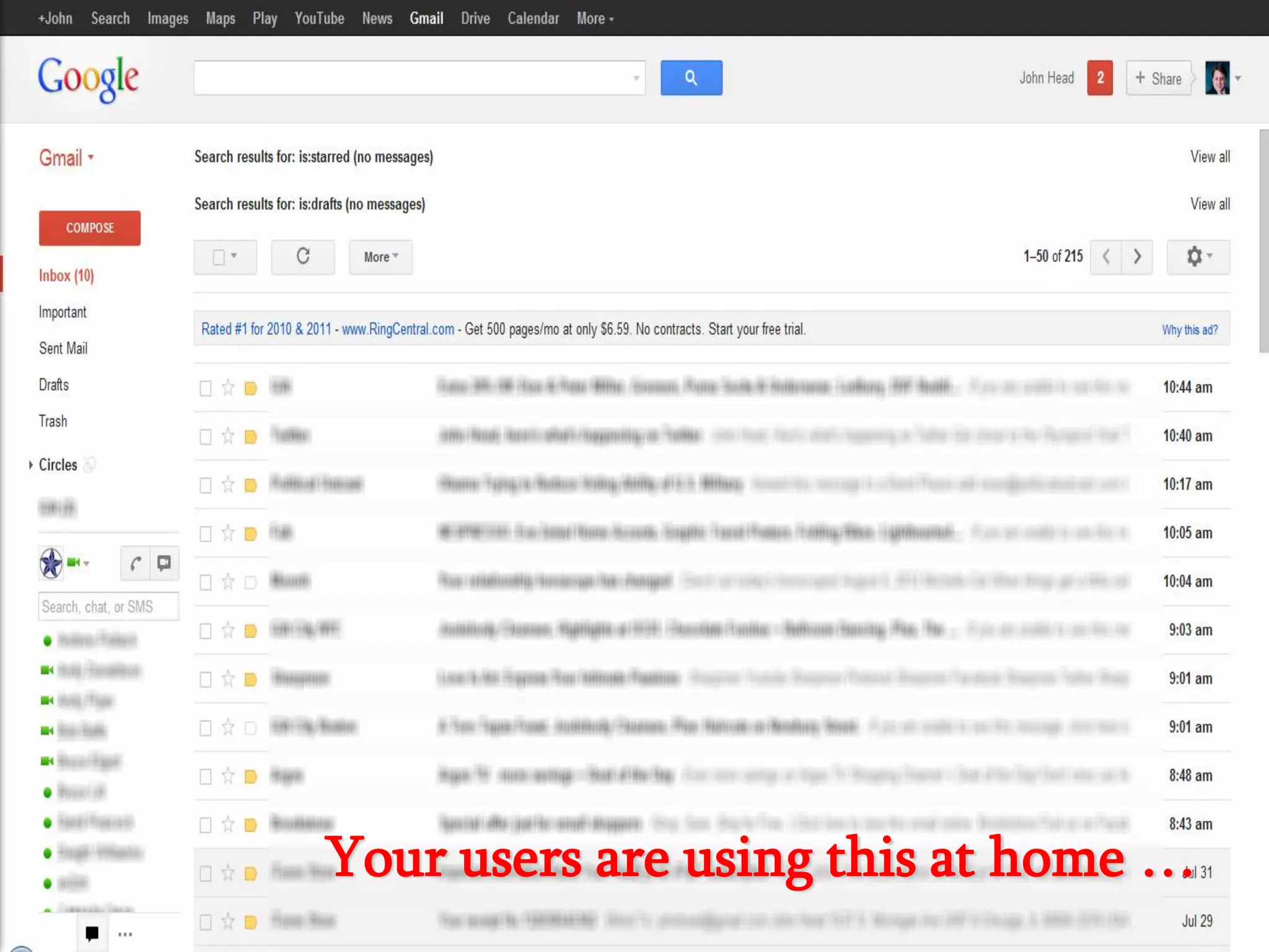The height and width of the screenshot is (952, 1269).
Task: Open the Sent Mail folder
Action: [x=63, y=348]
